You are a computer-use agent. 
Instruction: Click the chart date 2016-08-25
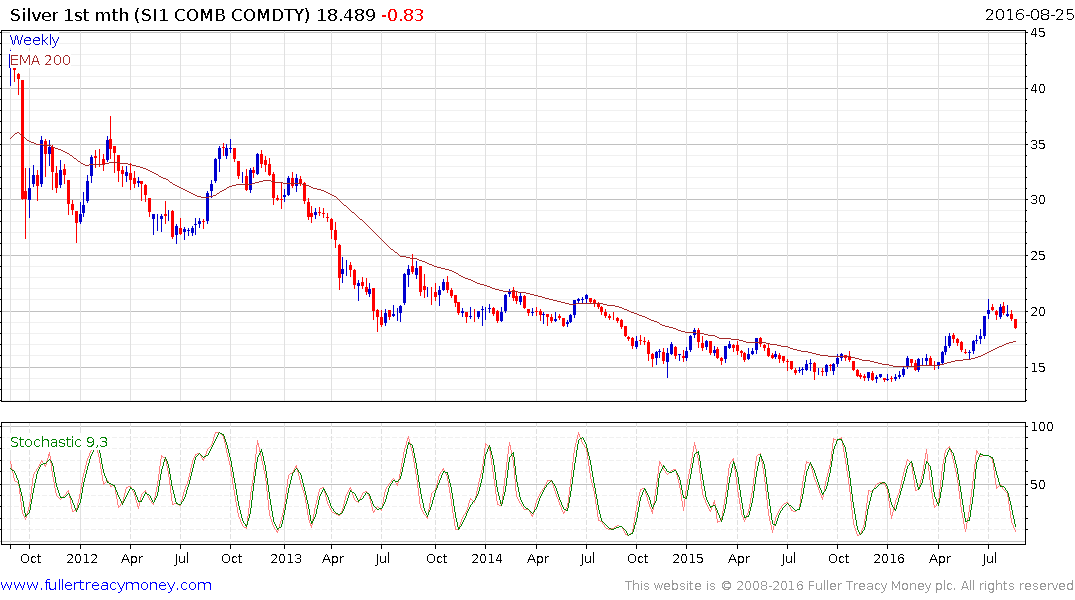click(1029, 15)
